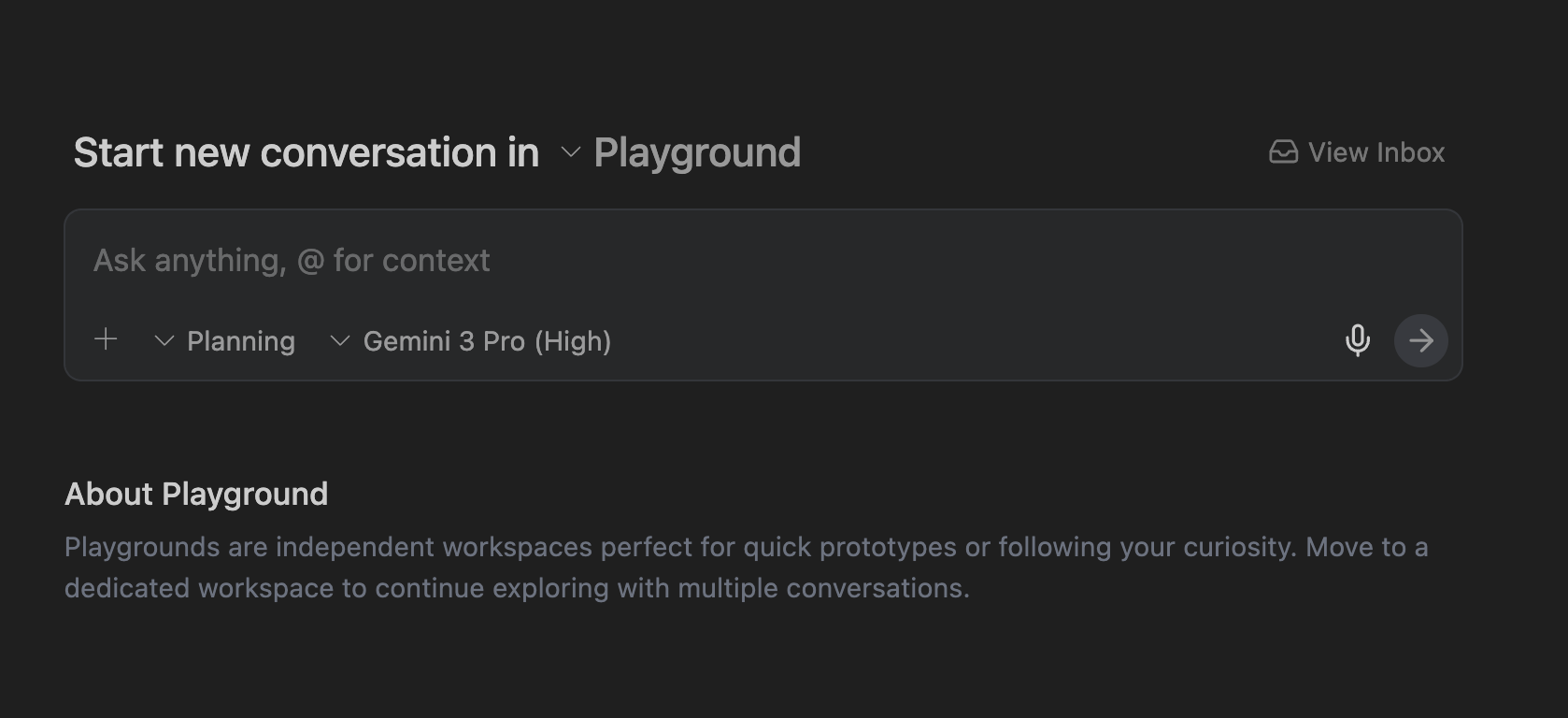
Task: Open the View Inbox link text
Action: [x=1376, y=152]
